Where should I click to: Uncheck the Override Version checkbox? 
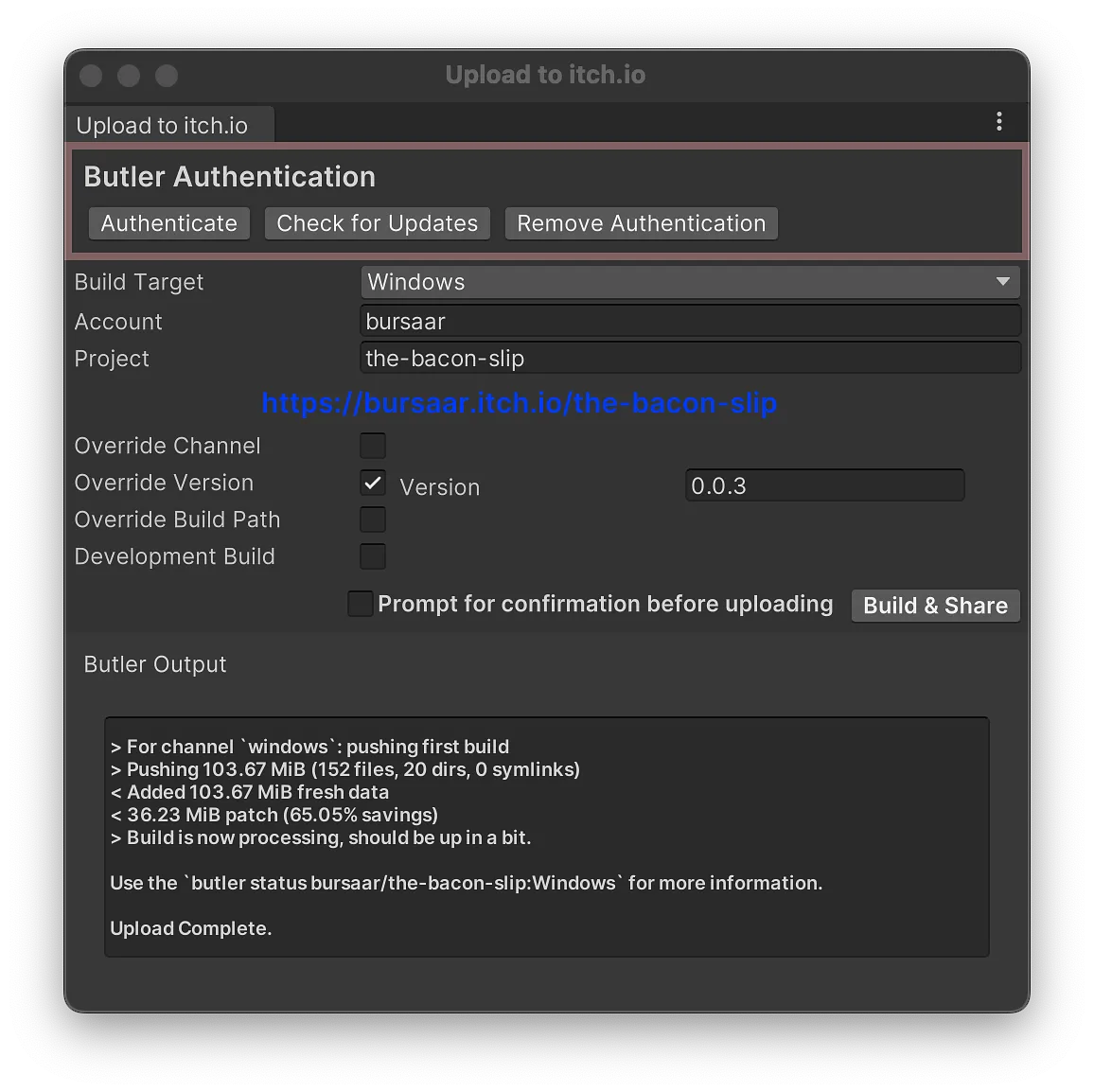pyautogui.click(x=373, y=483)
